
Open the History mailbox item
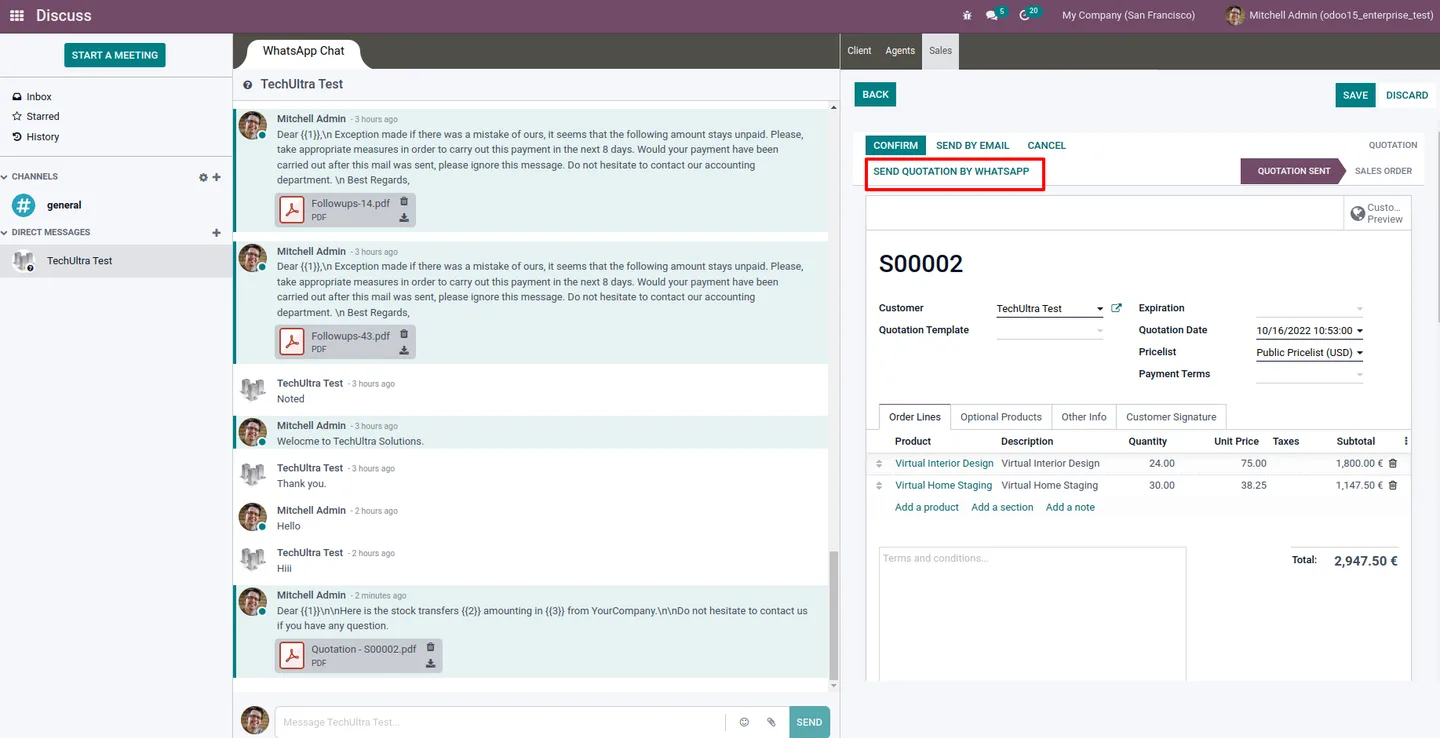[36, 137]
